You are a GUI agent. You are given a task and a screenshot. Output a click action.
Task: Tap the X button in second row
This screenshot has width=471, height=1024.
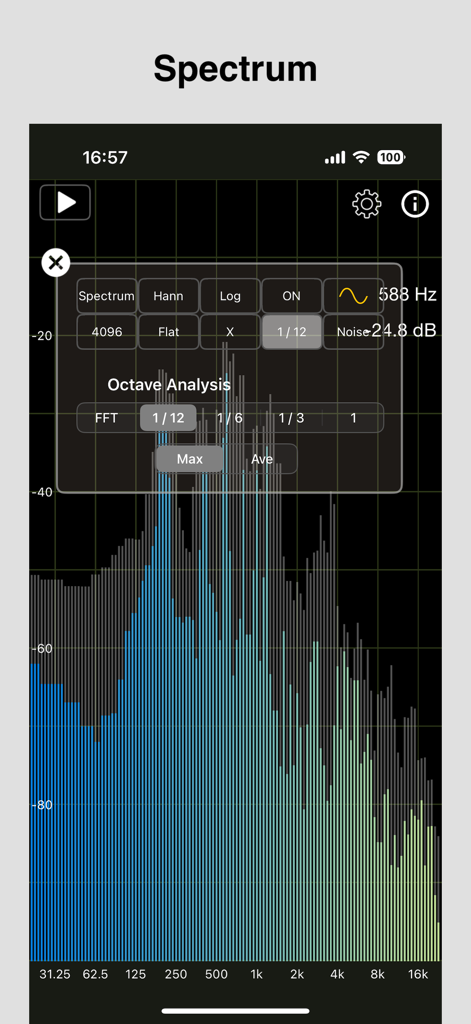click(230, 332)
